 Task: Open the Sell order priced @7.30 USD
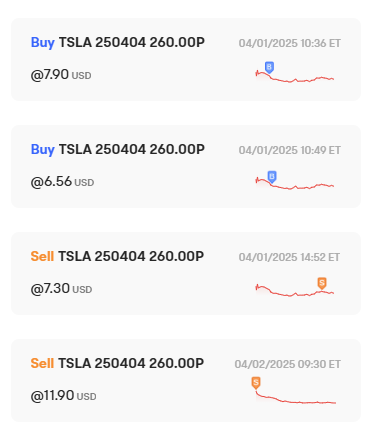click(x=186, y=273)
